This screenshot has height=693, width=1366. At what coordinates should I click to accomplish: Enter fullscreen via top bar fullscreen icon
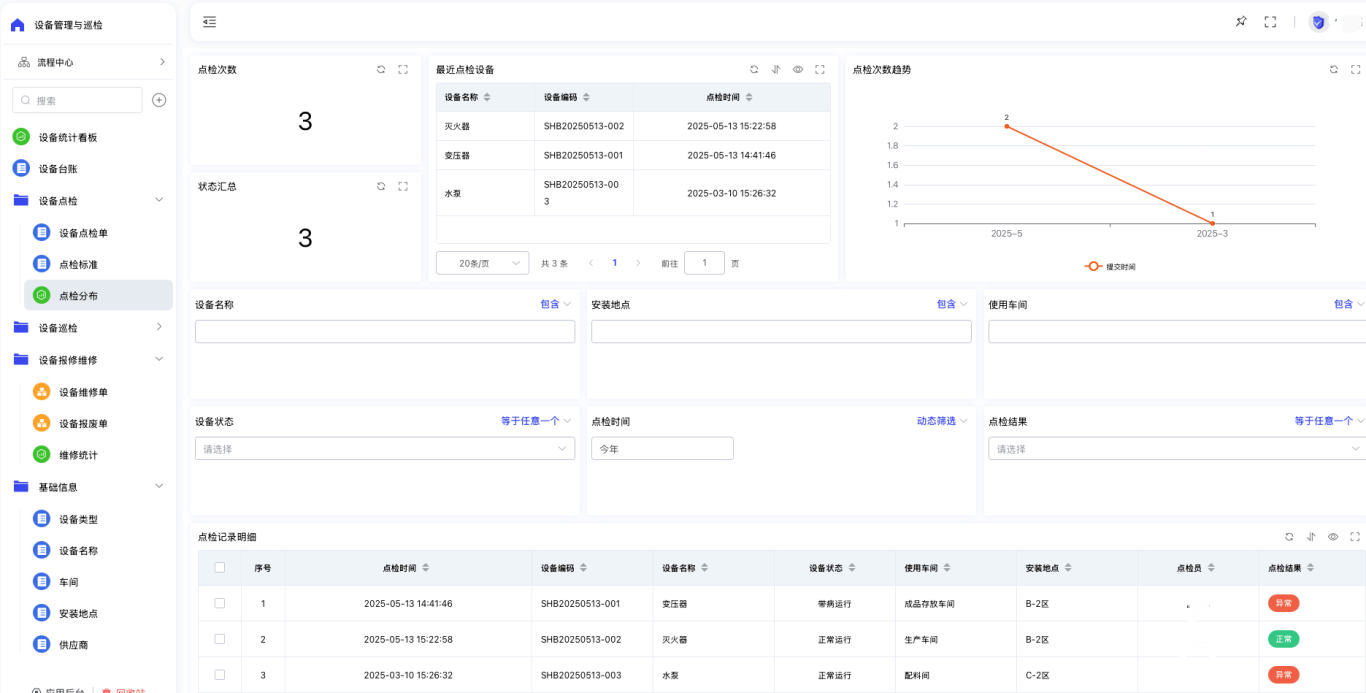(x=1270, y=22)
